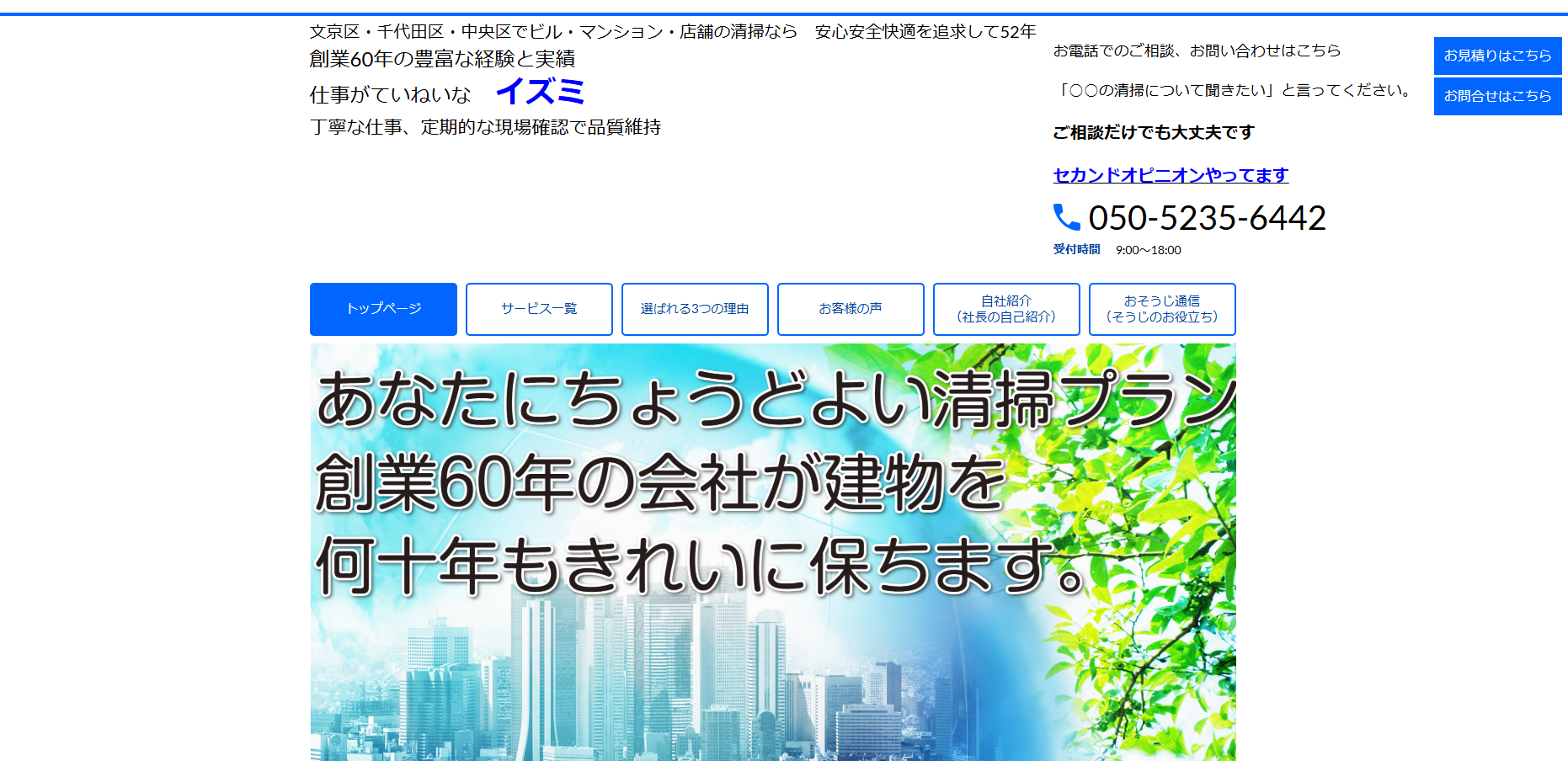
Task: Open おそうじ通信 menu item
Action: (1162, 309)
